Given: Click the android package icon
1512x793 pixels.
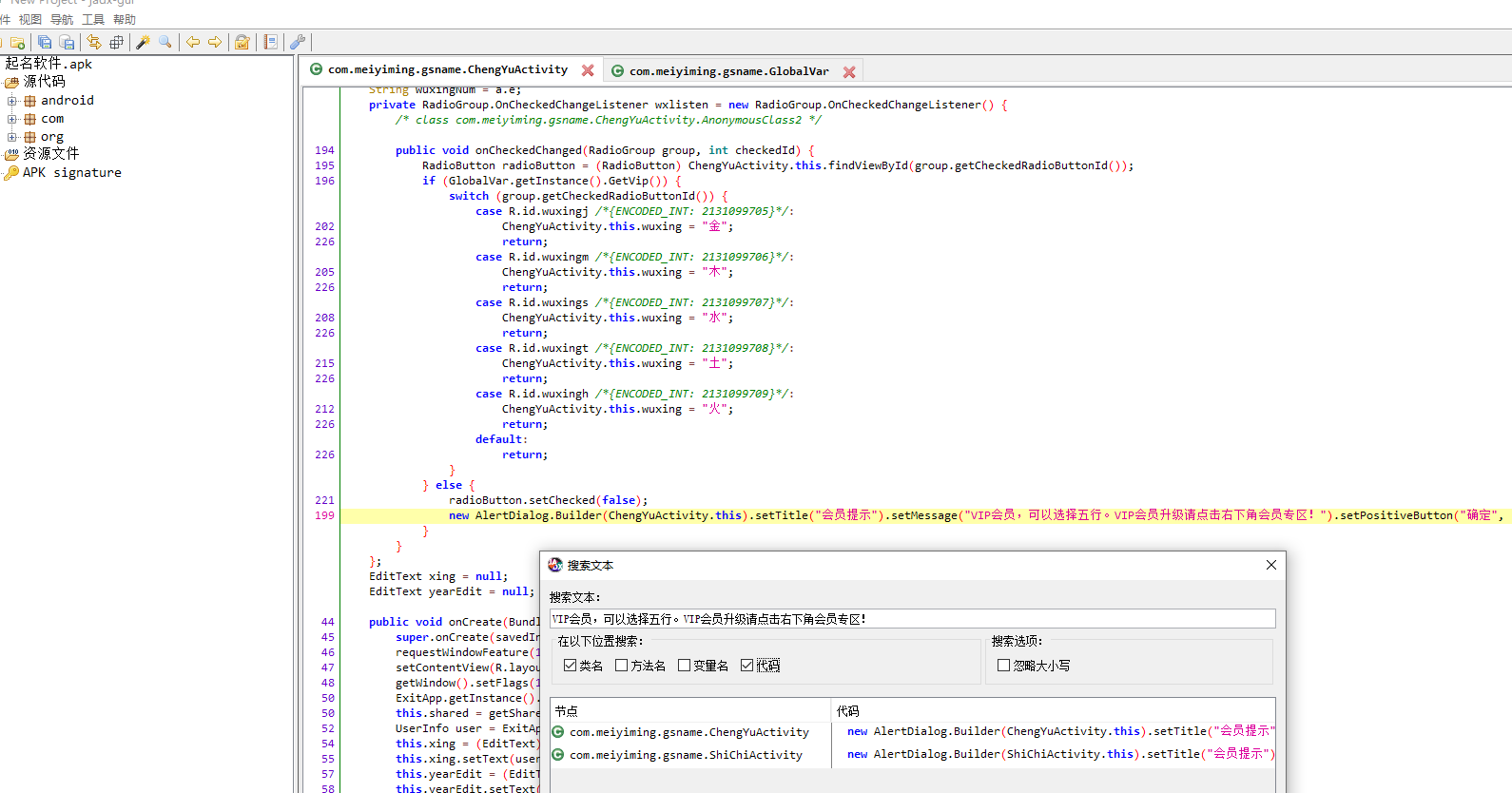Looking at the screenshot, I should click(30, 101).
